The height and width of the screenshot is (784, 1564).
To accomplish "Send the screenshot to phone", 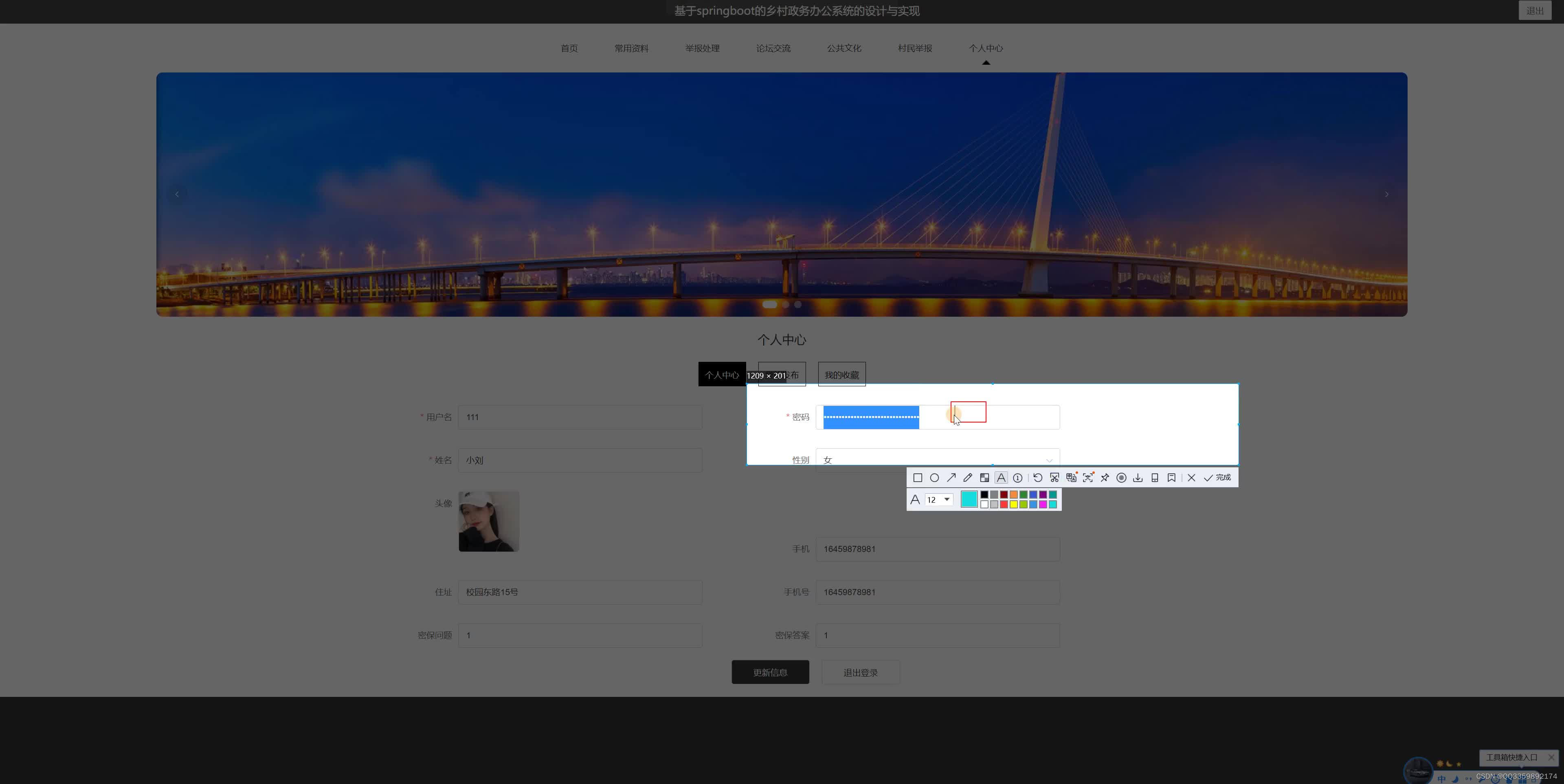I will point(1155,477).
